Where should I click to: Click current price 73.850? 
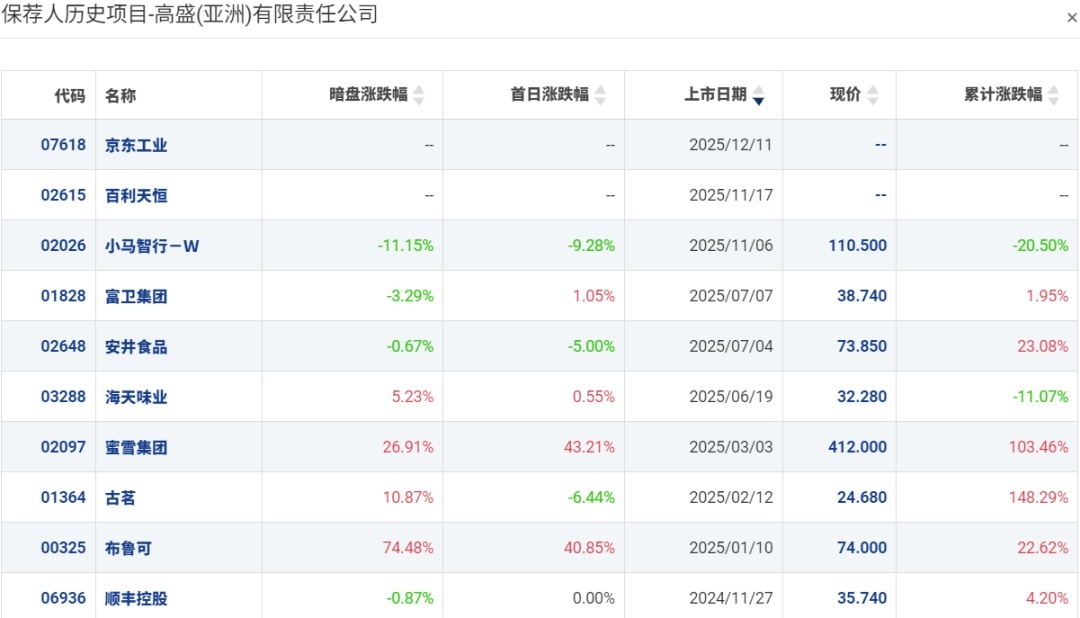coord(862,346)
